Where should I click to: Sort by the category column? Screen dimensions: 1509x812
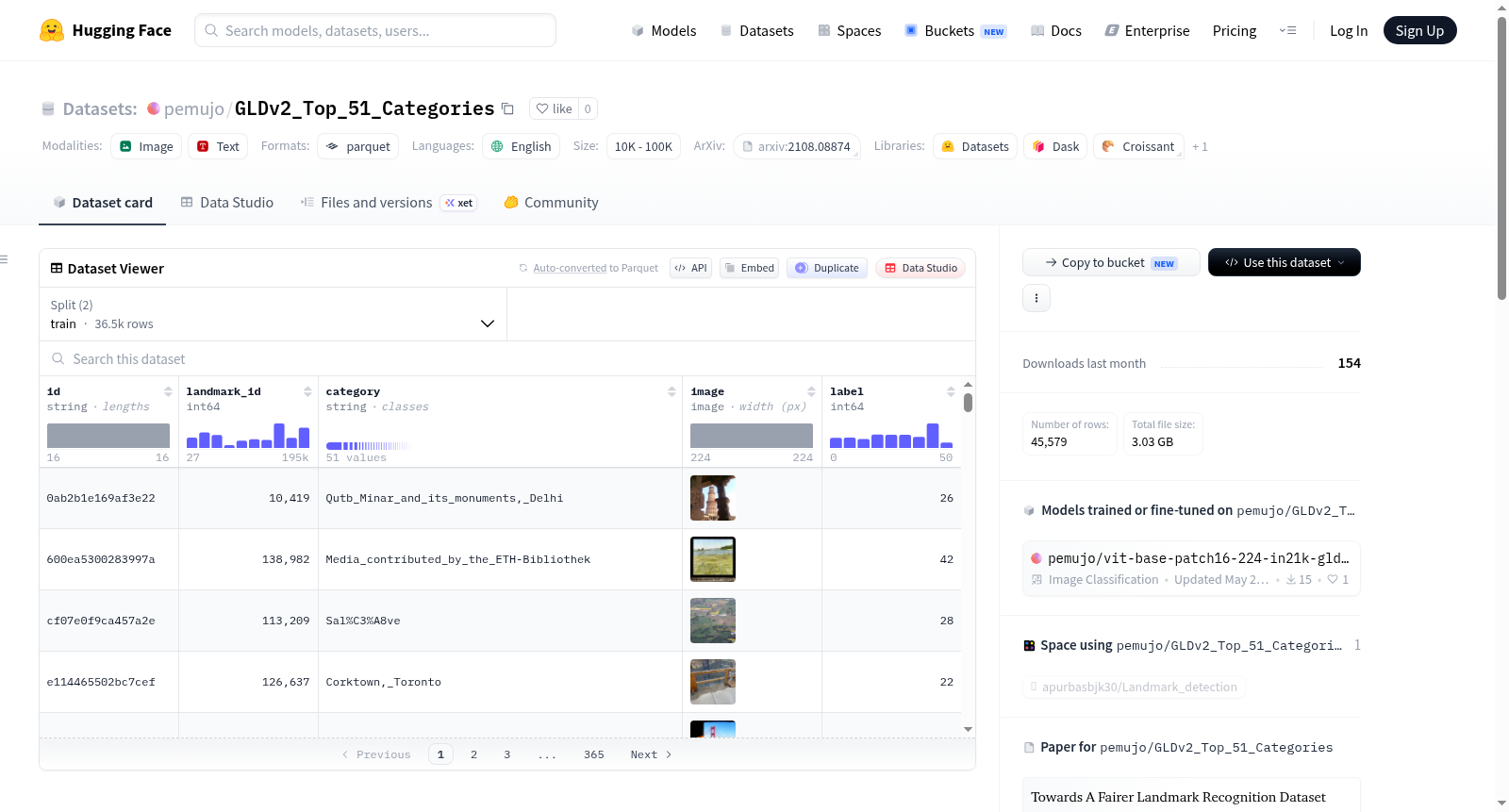pos(672,391)
